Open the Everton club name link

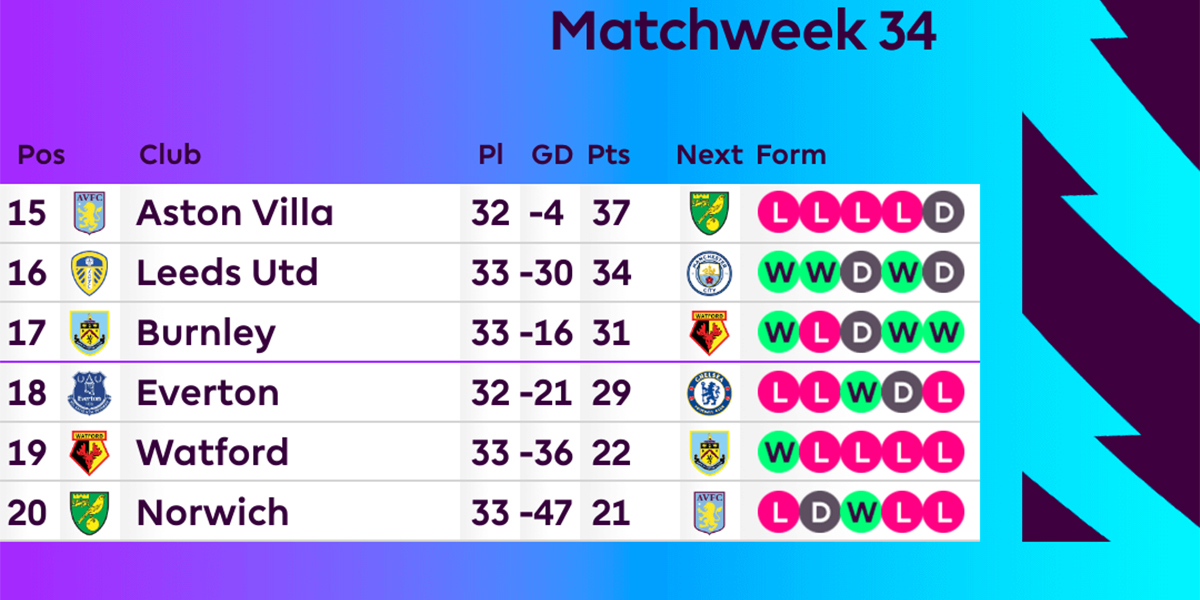208,393
